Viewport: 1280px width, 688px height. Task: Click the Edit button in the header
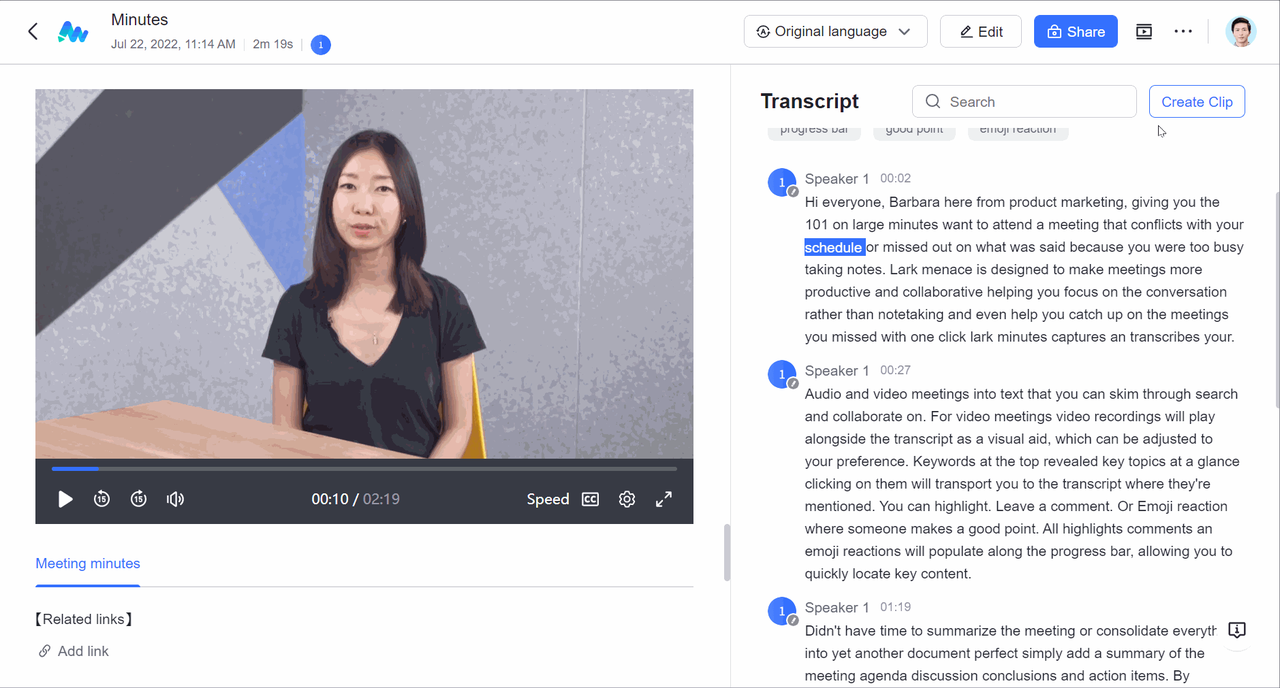(x=980, y=31)
